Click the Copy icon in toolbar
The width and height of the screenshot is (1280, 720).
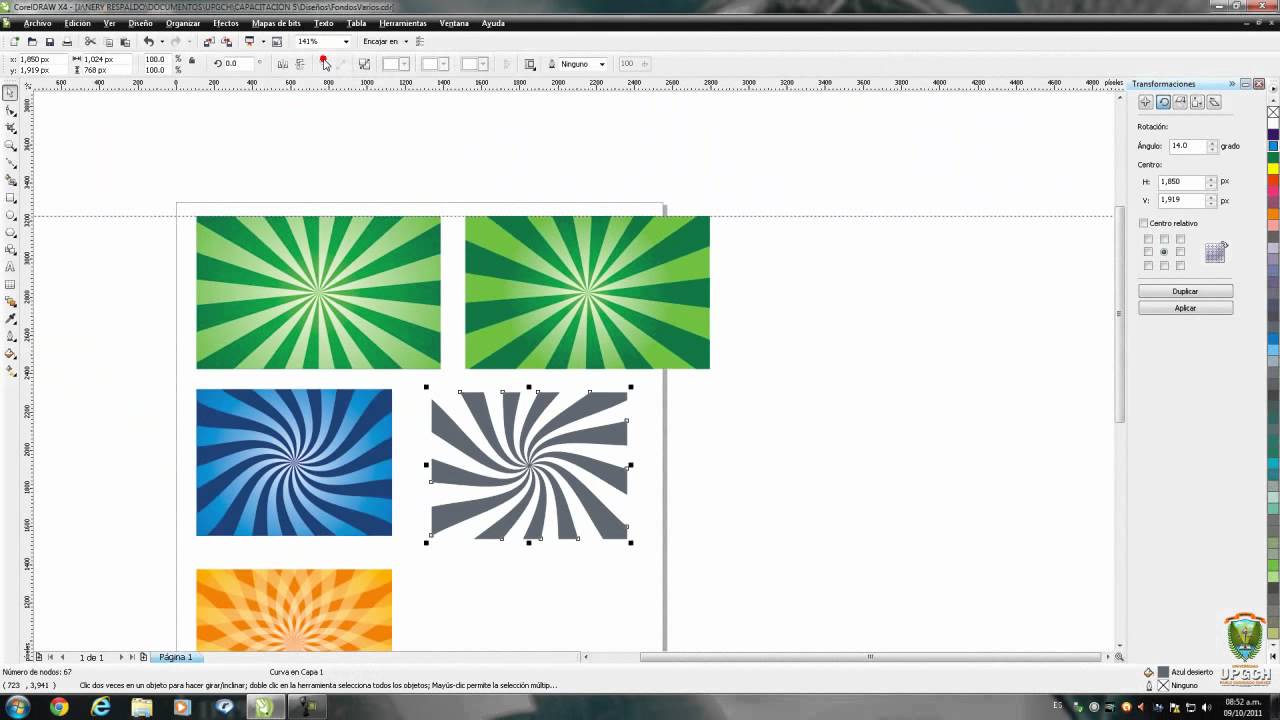pyautogui.click(x=108, y=42)
